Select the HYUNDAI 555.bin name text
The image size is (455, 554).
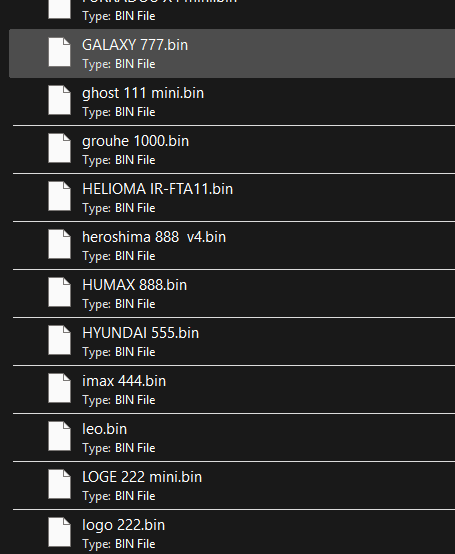pos(141,333)
